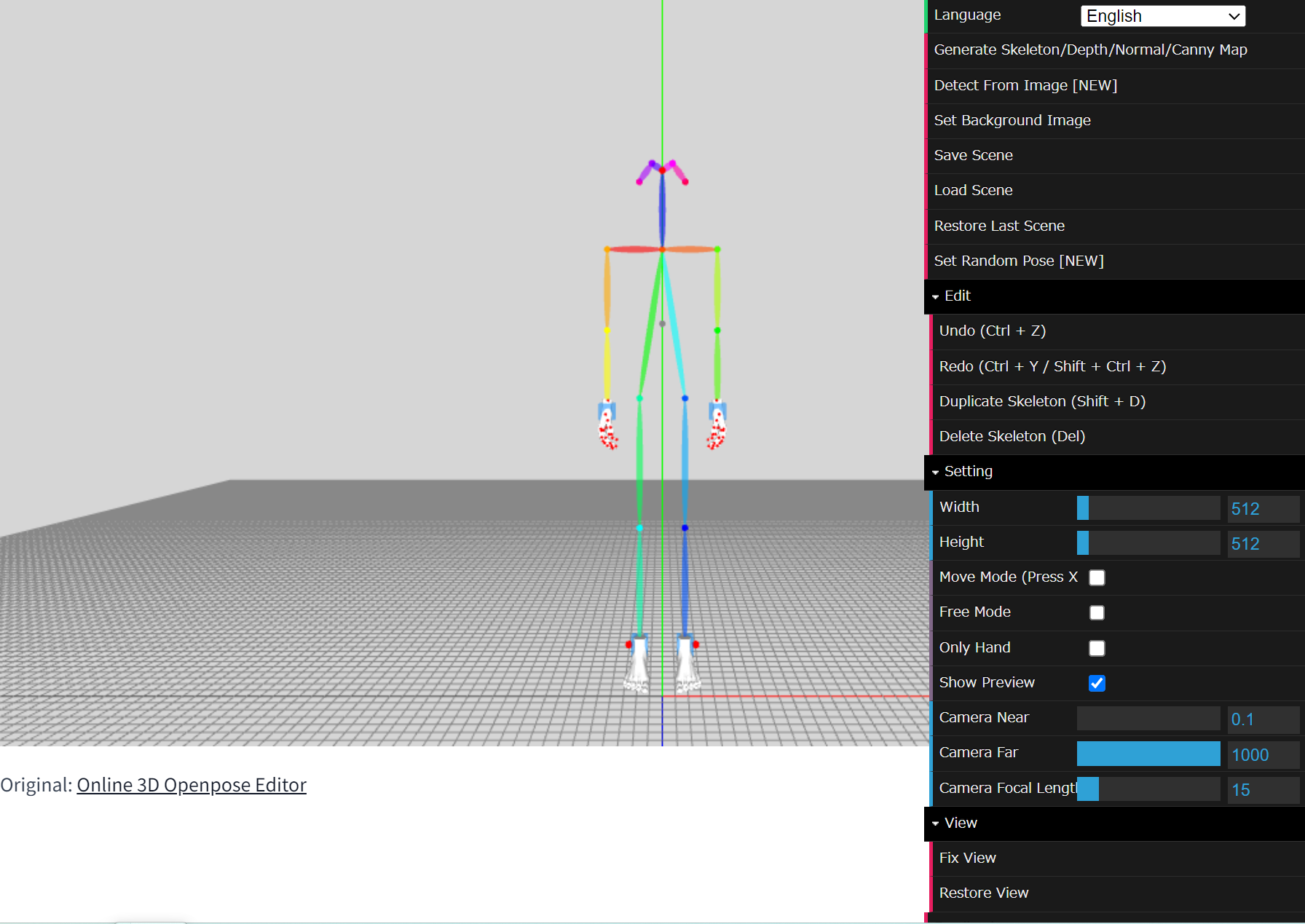Toggle Only Hand on
Image resolution: width=1305 pixels, height=924 pixels.
click(x=1097, y=648)
